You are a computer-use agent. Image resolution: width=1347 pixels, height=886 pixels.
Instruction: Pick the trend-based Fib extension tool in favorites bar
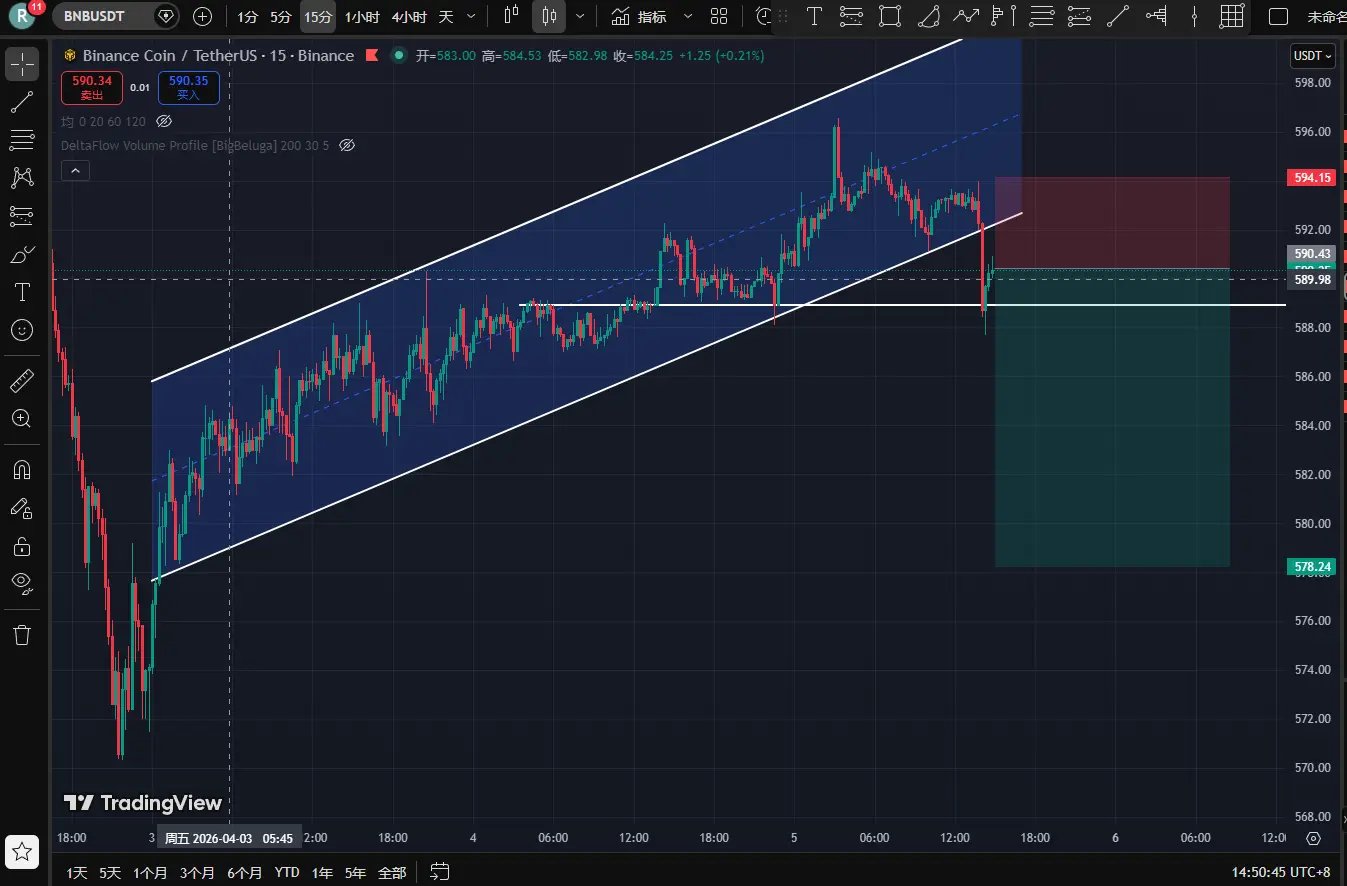pos(1080,16)
